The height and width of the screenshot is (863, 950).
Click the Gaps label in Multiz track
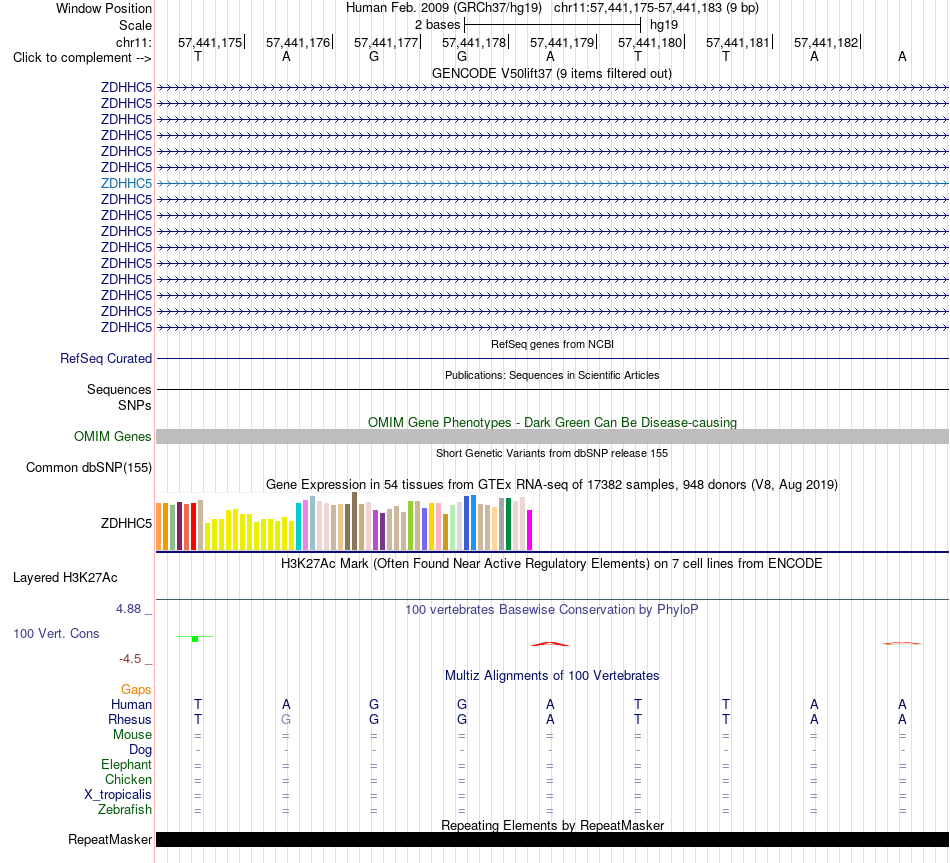[x=136, y=689]
